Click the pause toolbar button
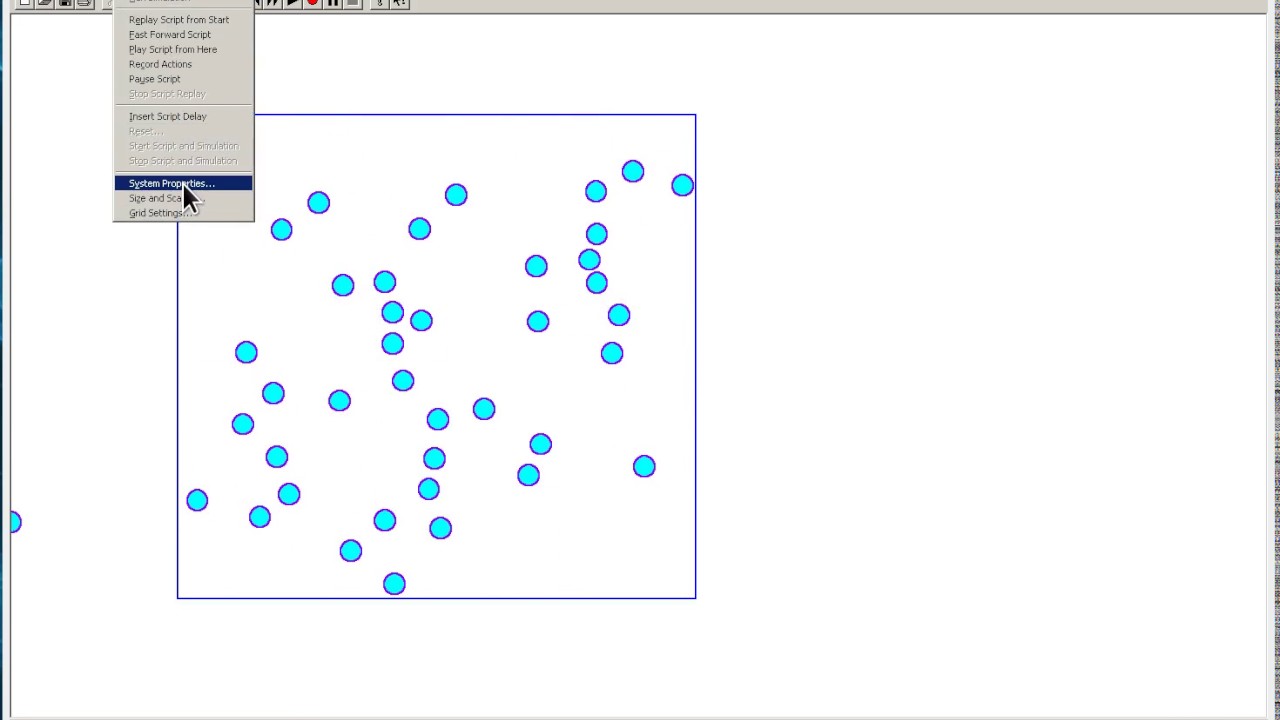1280x720 pixels. [x=333, y=3]
